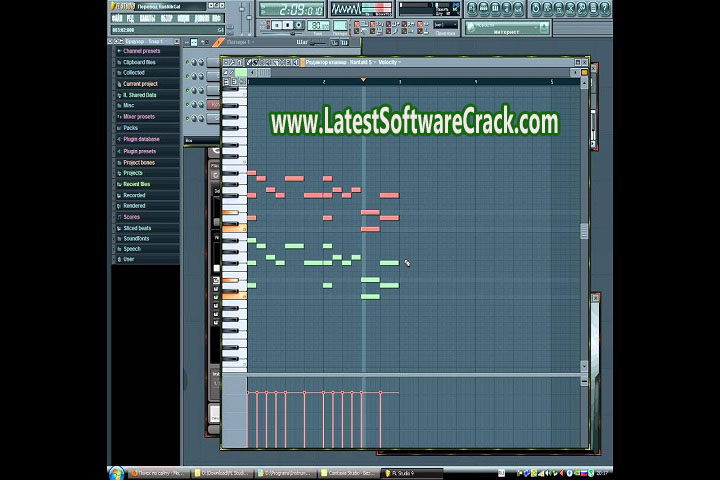720x480 pixels.
Task: Toggle the first orange switch in recording options top row
Action: 357,24
